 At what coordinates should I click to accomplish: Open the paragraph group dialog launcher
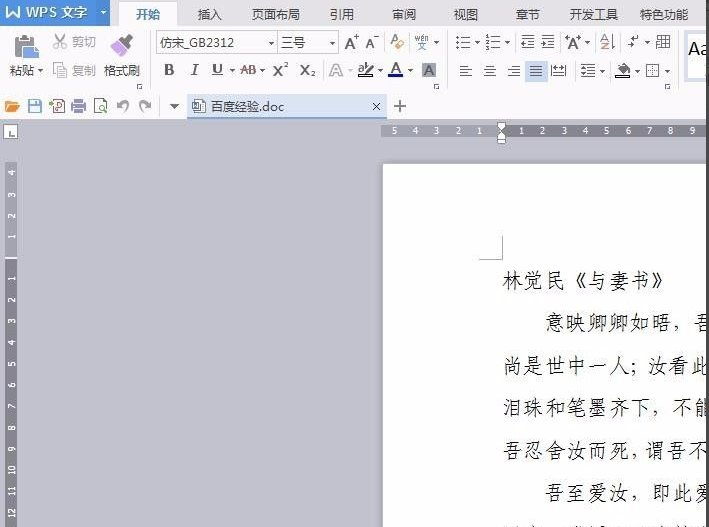(667, 86)
